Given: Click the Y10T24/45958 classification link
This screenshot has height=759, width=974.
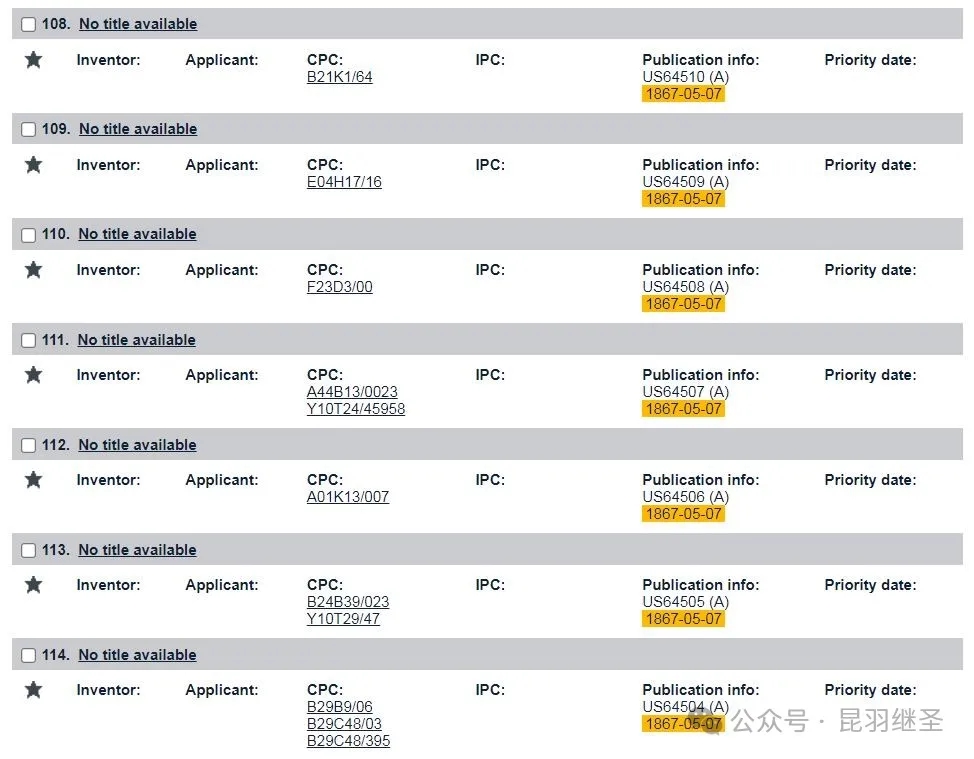Looking at the screenshot, I should tap(356, 409).
